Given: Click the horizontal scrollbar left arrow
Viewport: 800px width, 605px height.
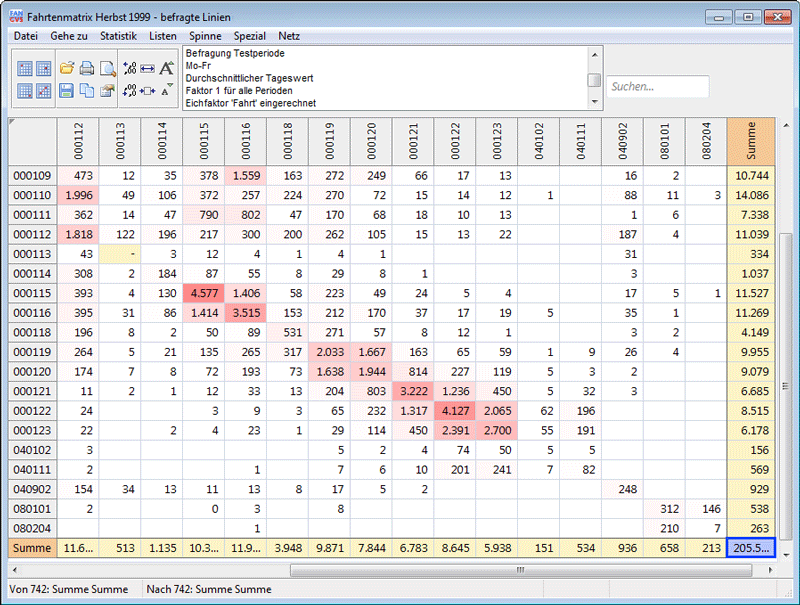Looking at the screenshot, I should pos(15,570).
